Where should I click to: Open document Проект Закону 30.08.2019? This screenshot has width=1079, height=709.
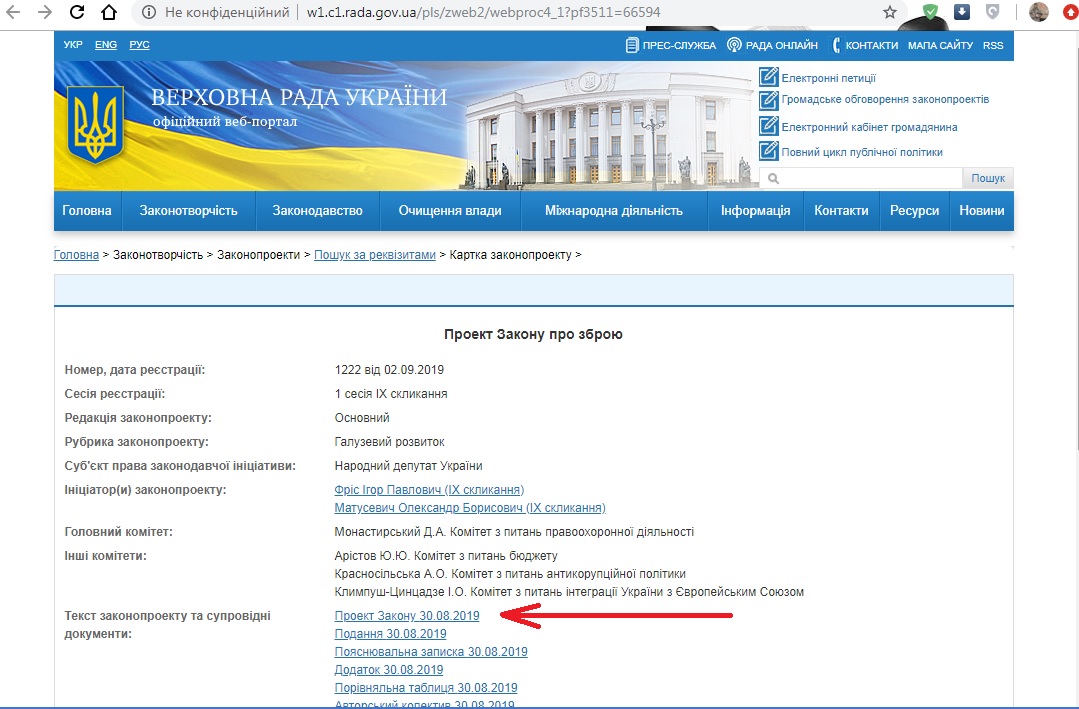[x=407, y=615]
